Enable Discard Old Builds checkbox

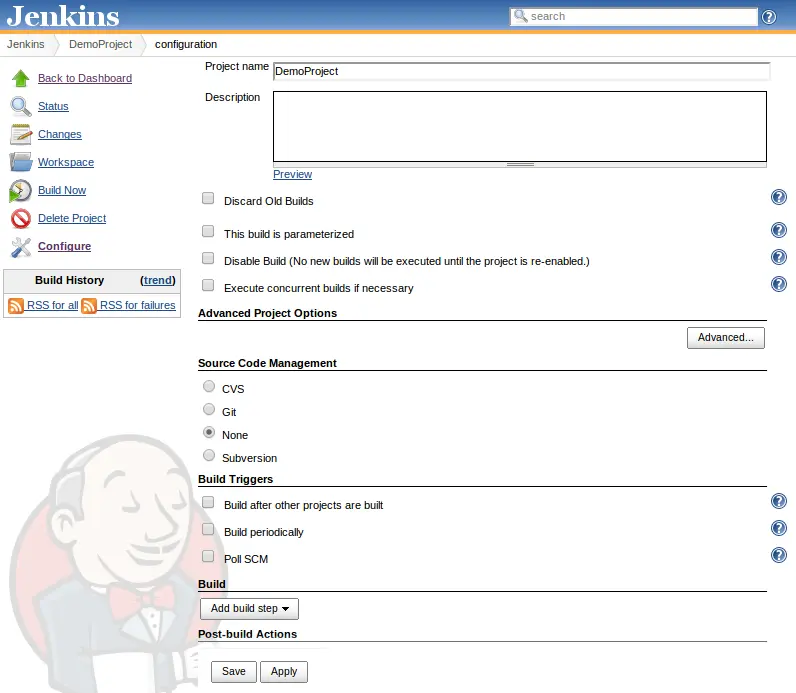click(x=208, y=198)
